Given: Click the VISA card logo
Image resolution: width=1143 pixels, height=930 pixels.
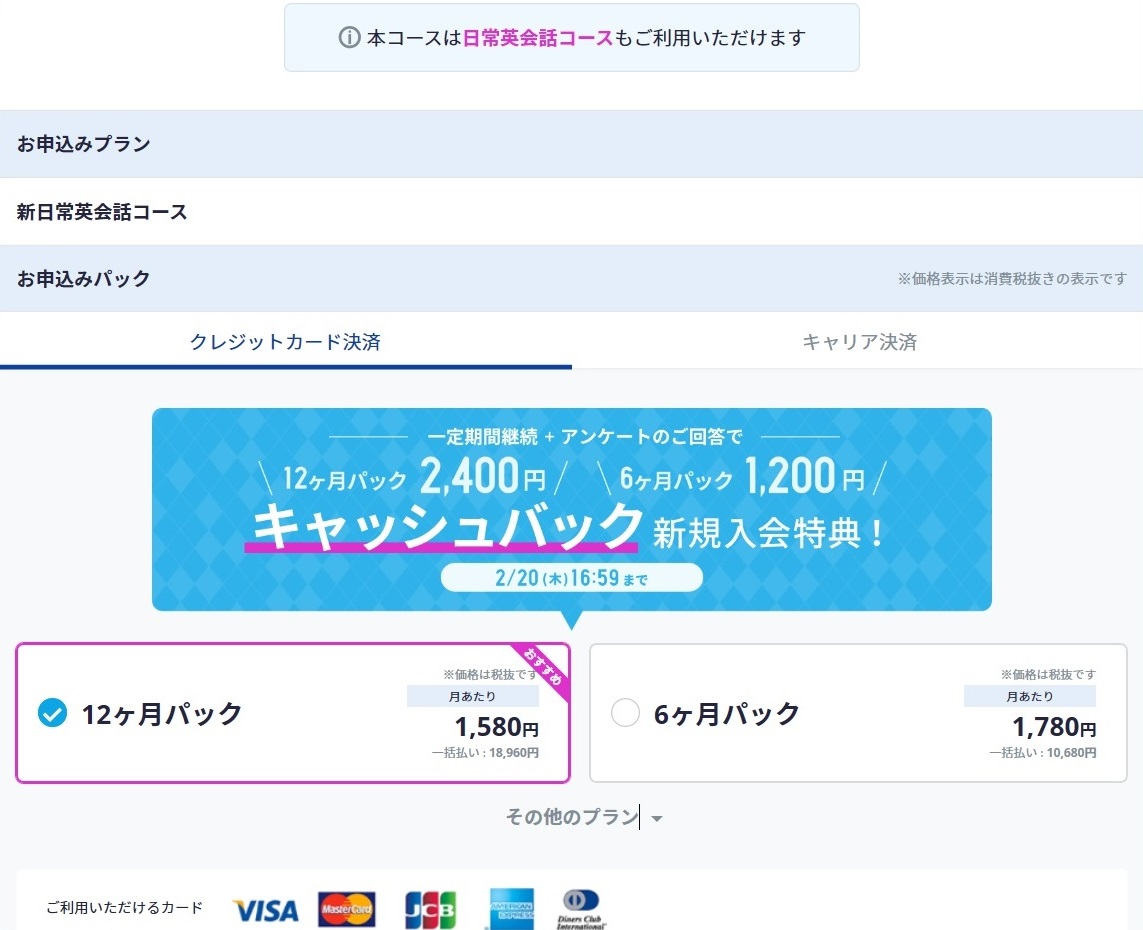Looking at the screenshot, I should 266,910.
